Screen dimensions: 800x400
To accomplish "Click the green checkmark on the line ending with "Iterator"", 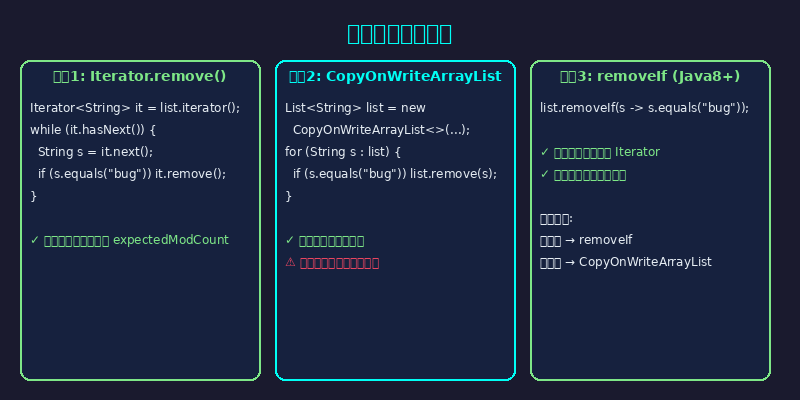I will click(545, 152).
